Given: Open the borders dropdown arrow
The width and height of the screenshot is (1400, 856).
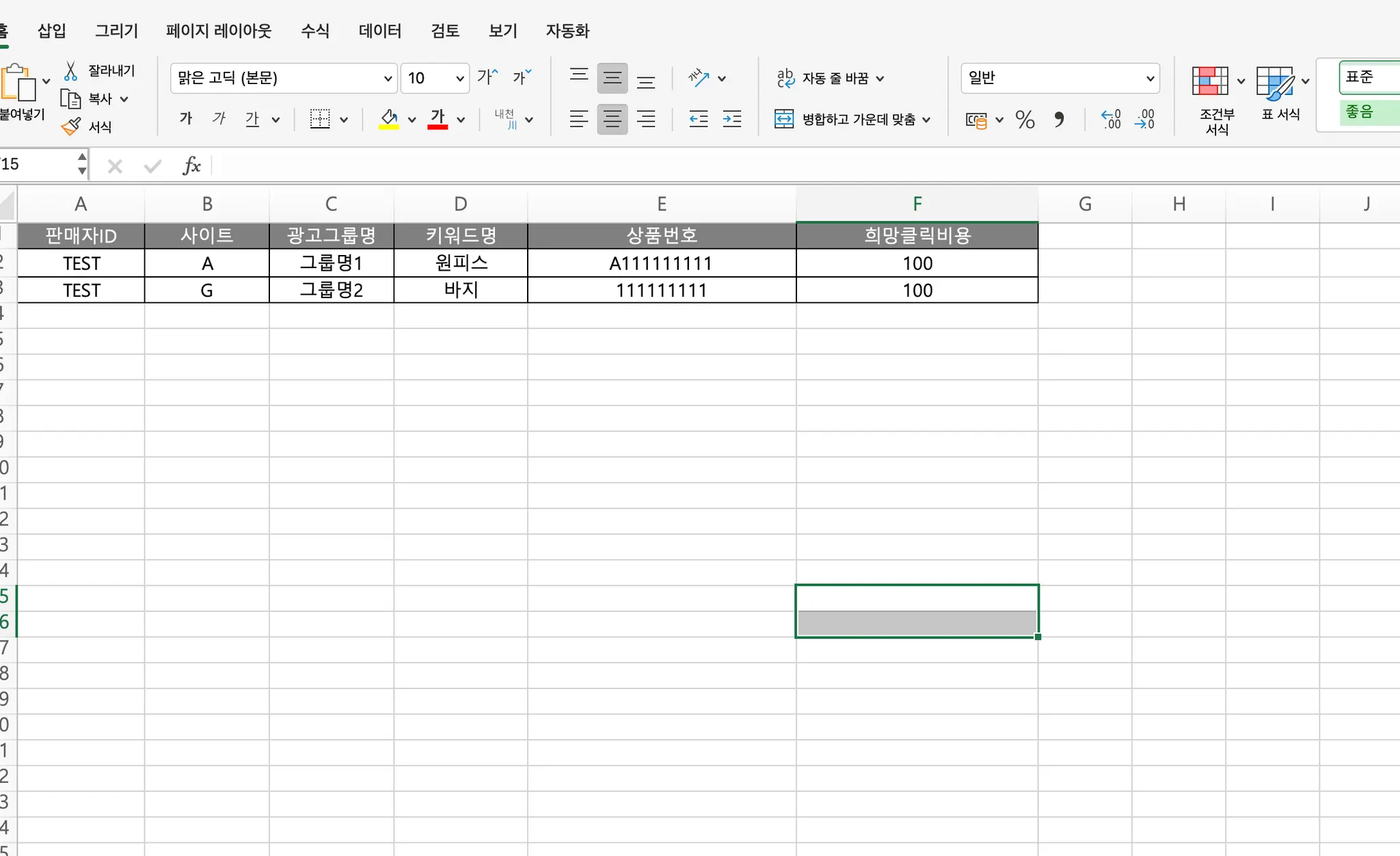Looking at the screenshot, I should [x=344, y=120].
